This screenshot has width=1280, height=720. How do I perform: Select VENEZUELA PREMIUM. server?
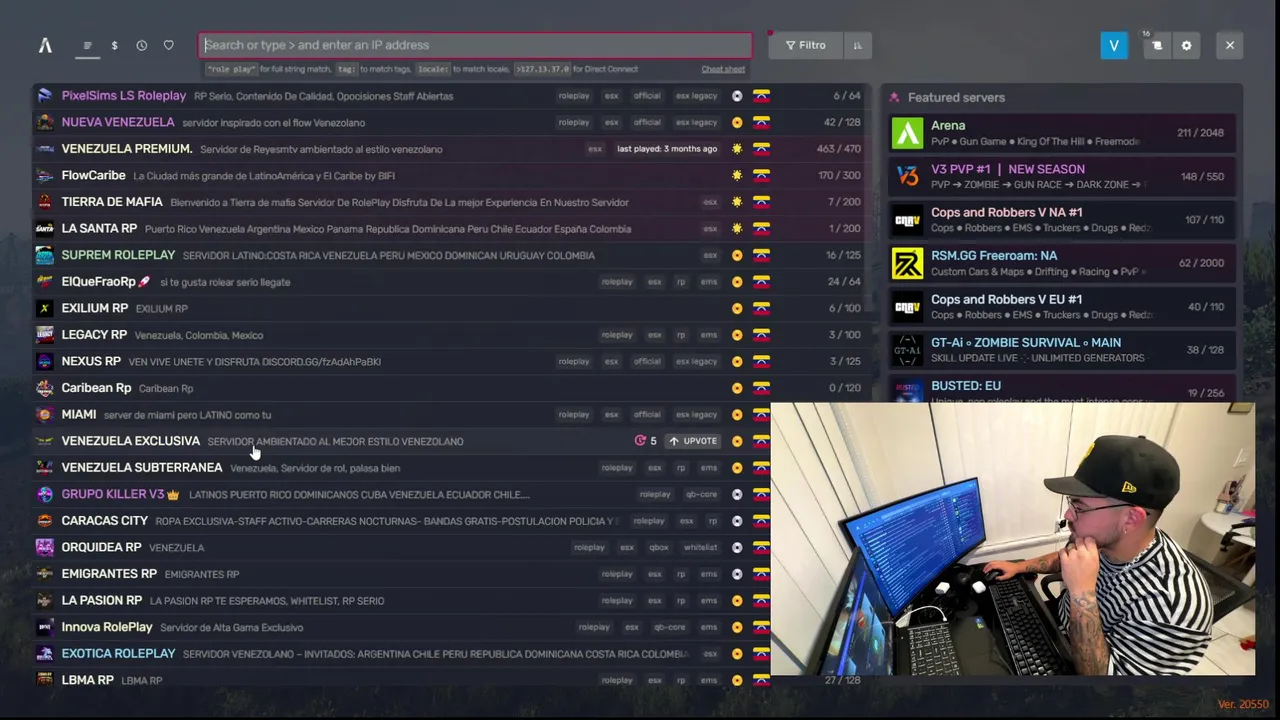(450, 149)
